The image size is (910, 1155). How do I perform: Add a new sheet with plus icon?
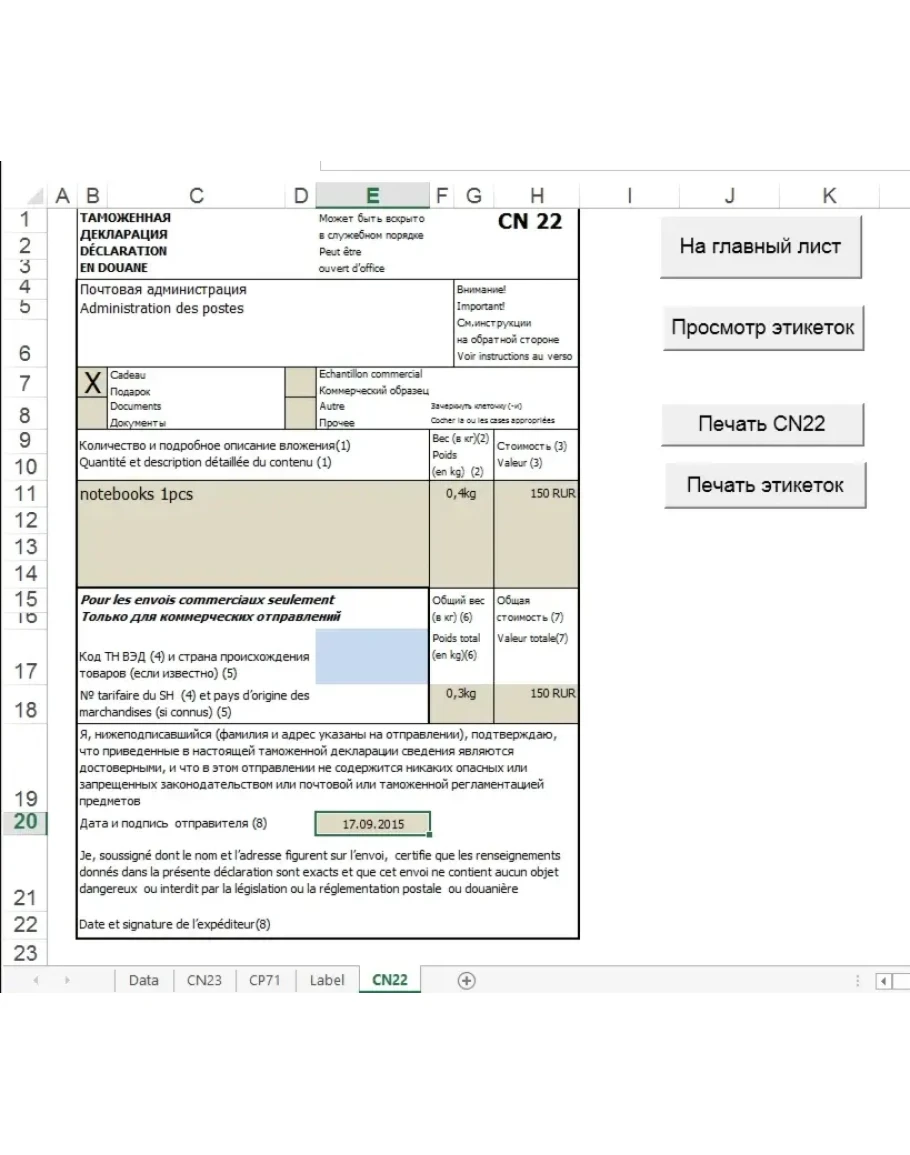[x=466, y=981]
